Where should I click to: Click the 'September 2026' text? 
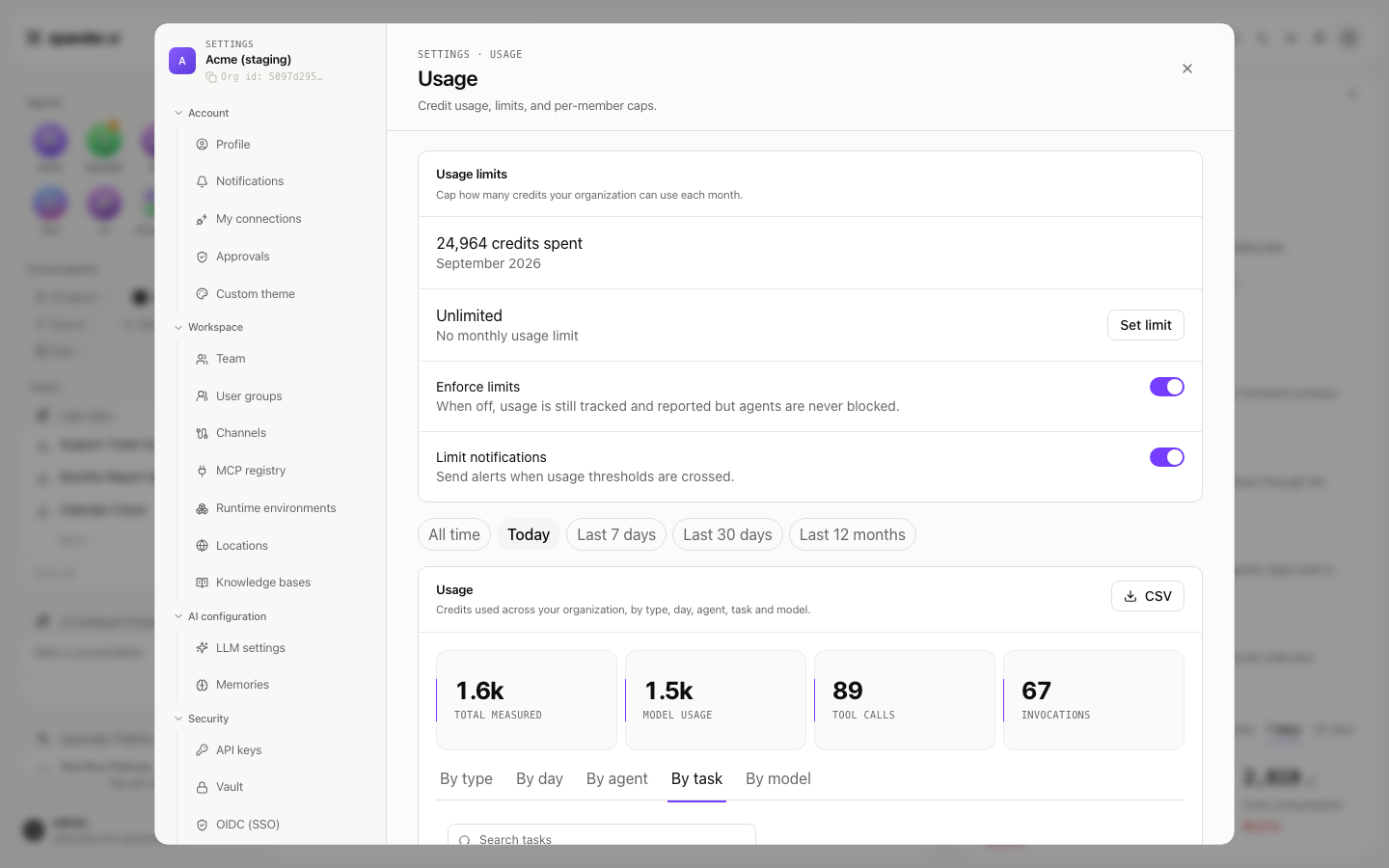tap(488, 263)
